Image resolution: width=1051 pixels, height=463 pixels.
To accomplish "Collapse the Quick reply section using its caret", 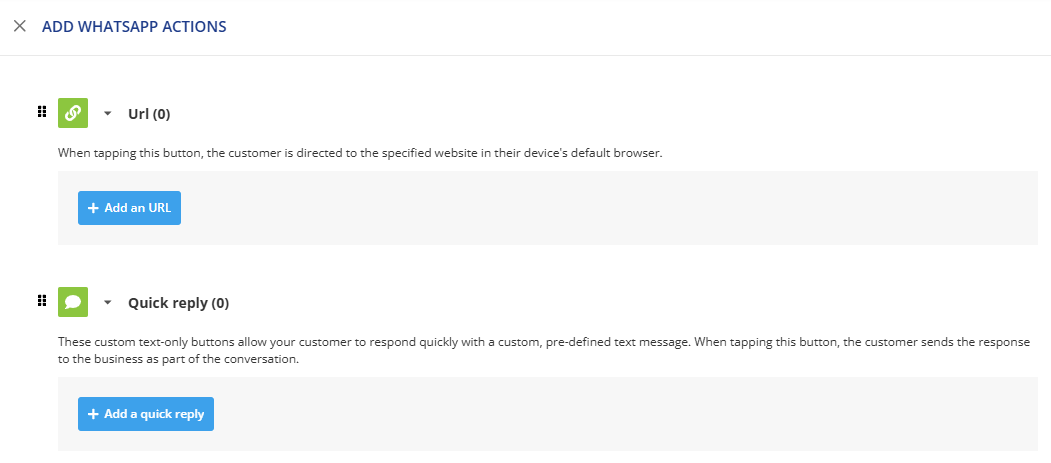I will 108,303.
